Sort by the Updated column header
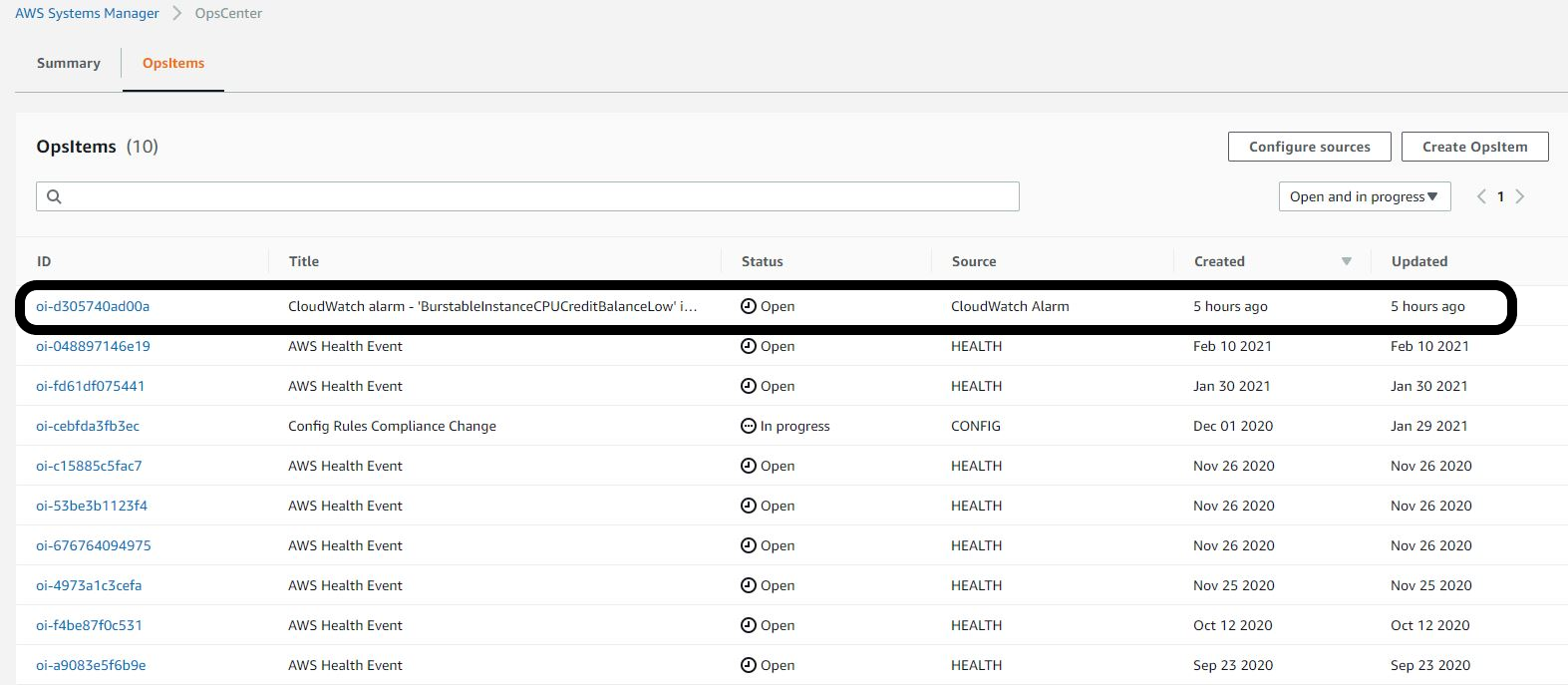The height and width of the screenshot is (685, 1568). click(x=1418, y=261)
